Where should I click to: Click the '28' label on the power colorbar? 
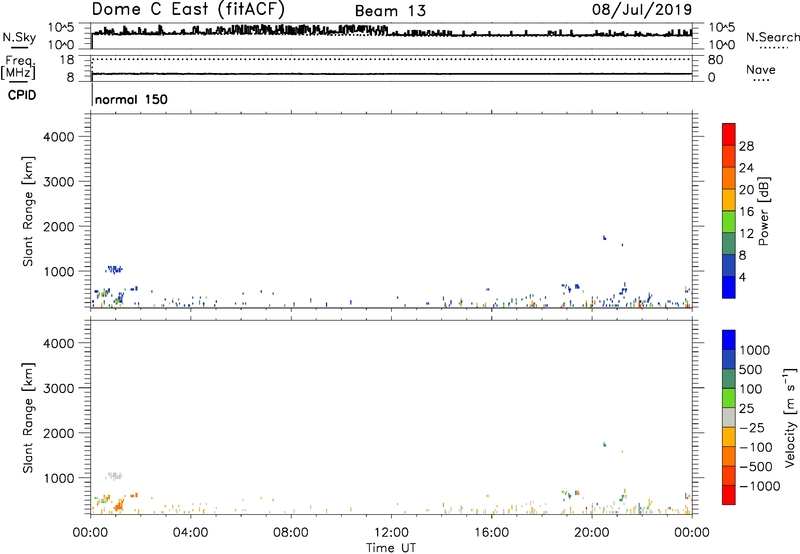[746, 146]
